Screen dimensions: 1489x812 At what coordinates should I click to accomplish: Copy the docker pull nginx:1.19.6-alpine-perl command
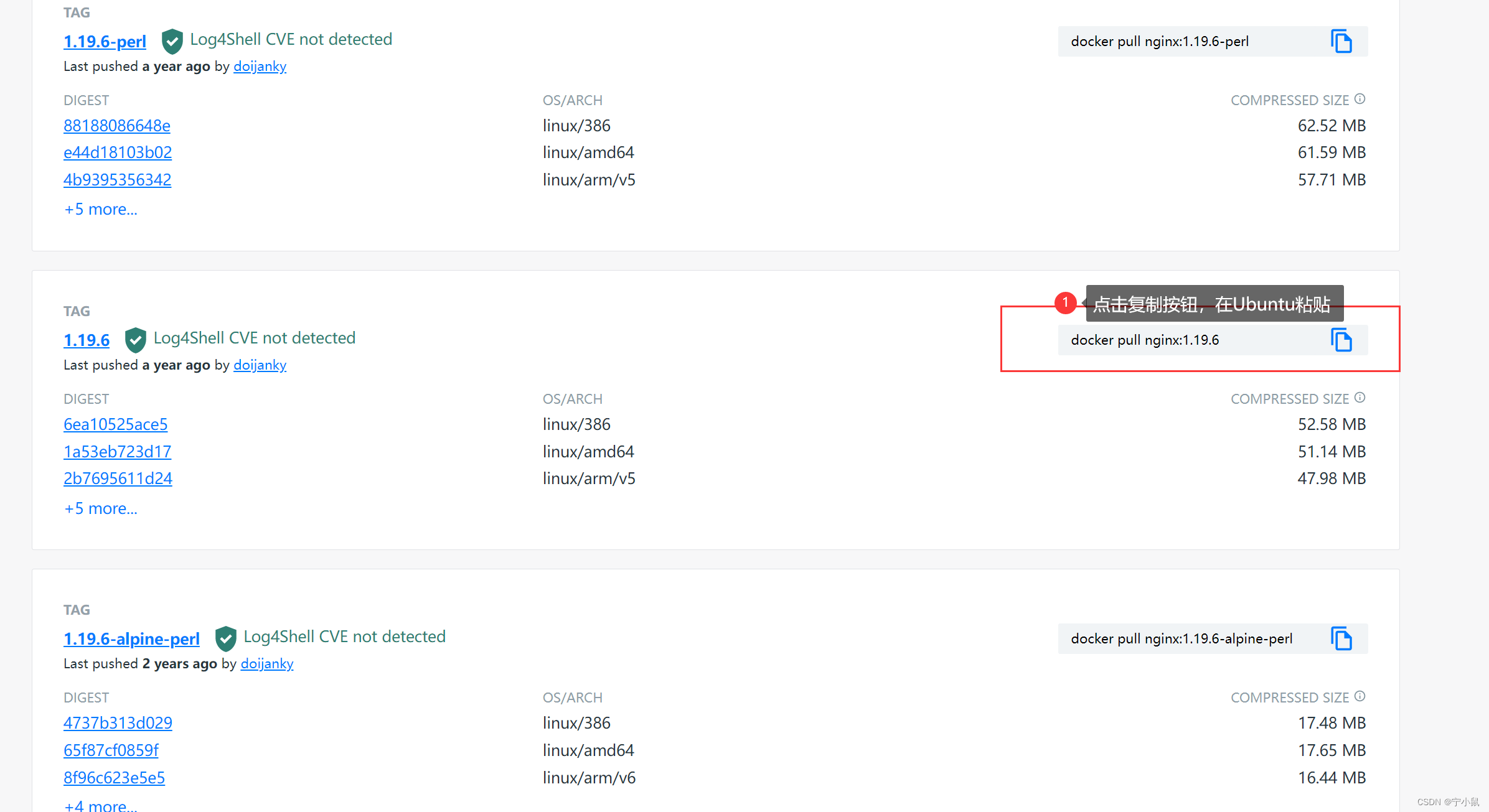pyautogui.click(x=1341, y=639)
